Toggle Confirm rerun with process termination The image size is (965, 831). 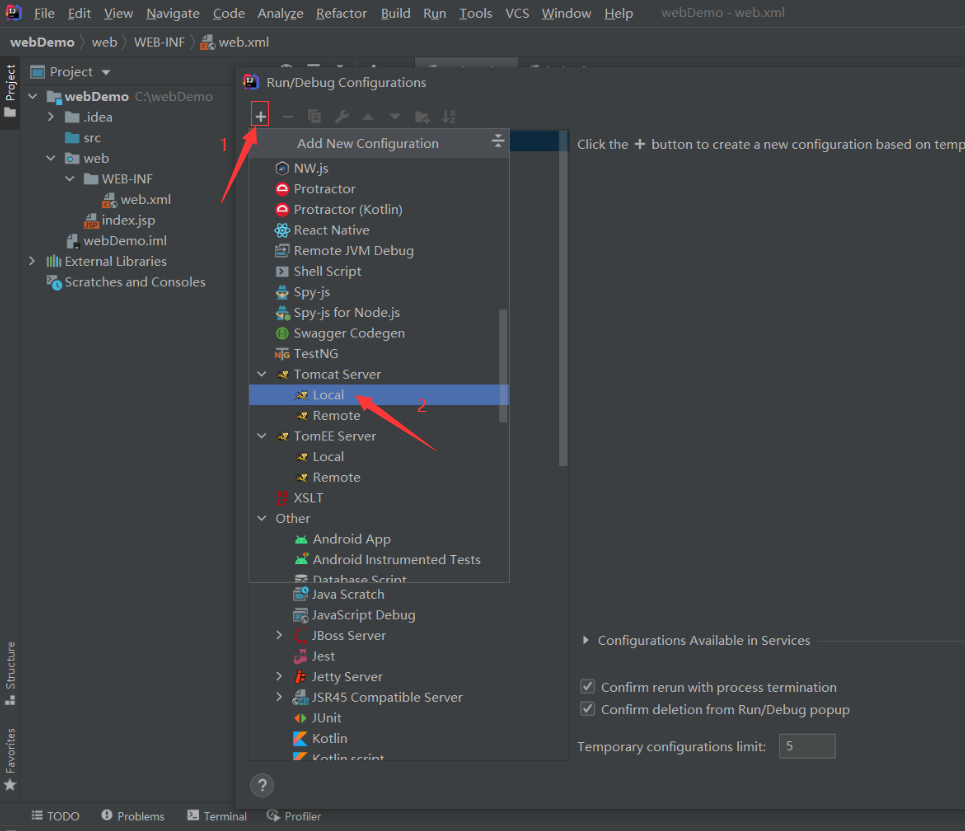tap(588, 686)
